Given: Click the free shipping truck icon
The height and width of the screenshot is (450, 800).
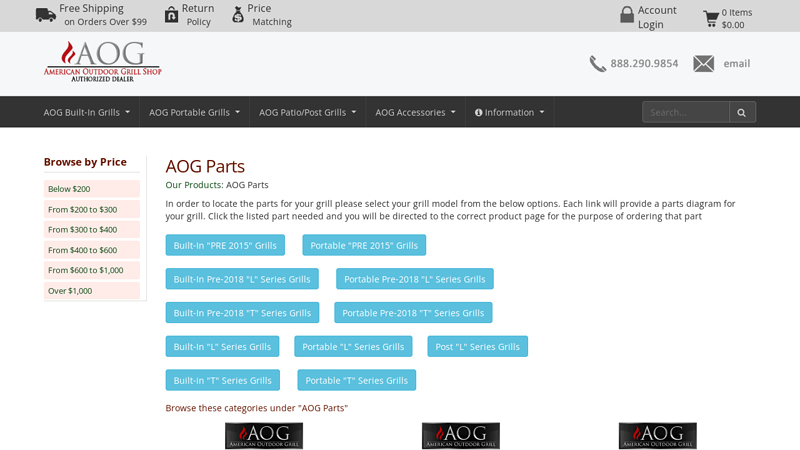Looking at the screenshot, I should pos(46,15).
